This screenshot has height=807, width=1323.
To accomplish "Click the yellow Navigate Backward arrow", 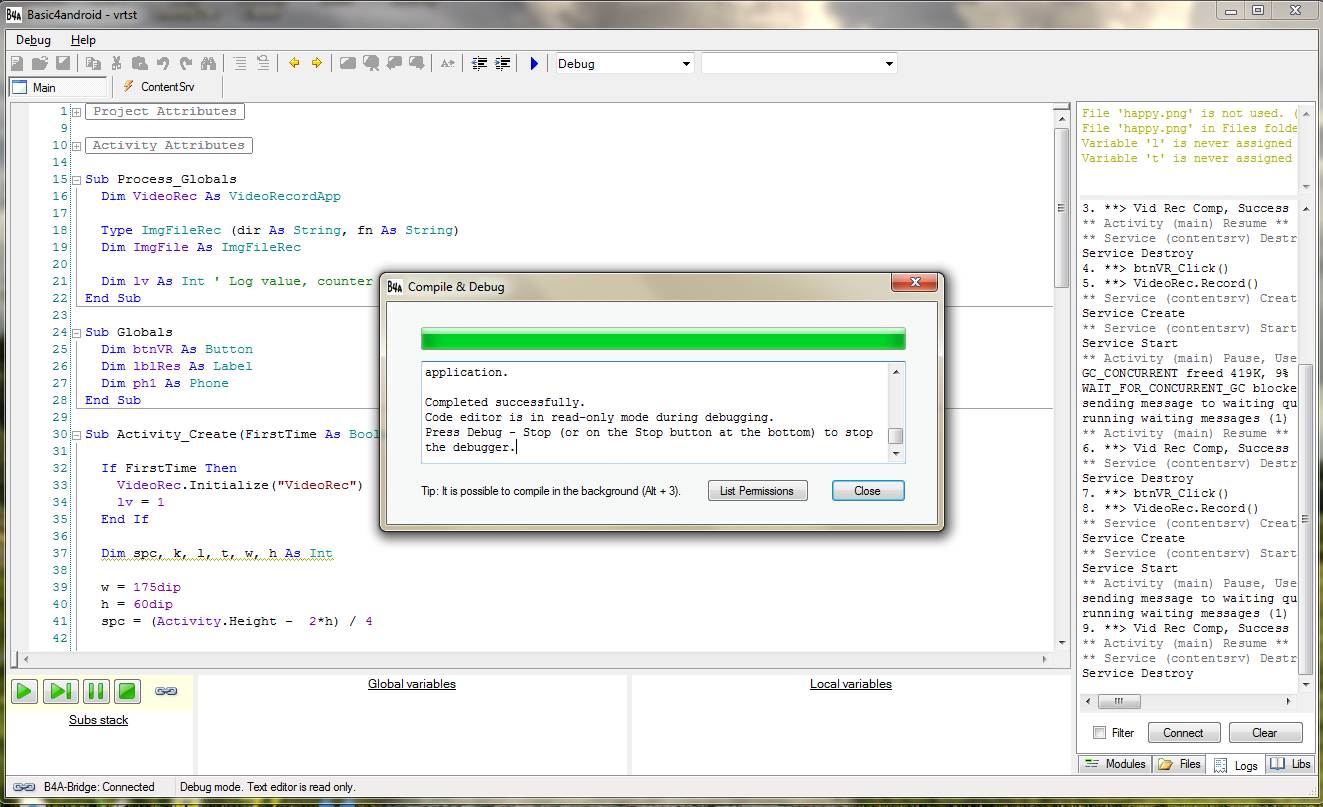I will point(294,63).
